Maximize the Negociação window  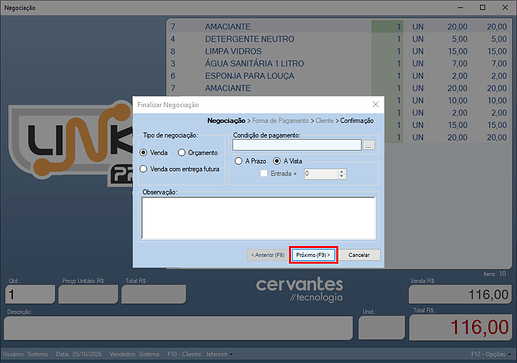pyautogui.click(x=482, y=7)
